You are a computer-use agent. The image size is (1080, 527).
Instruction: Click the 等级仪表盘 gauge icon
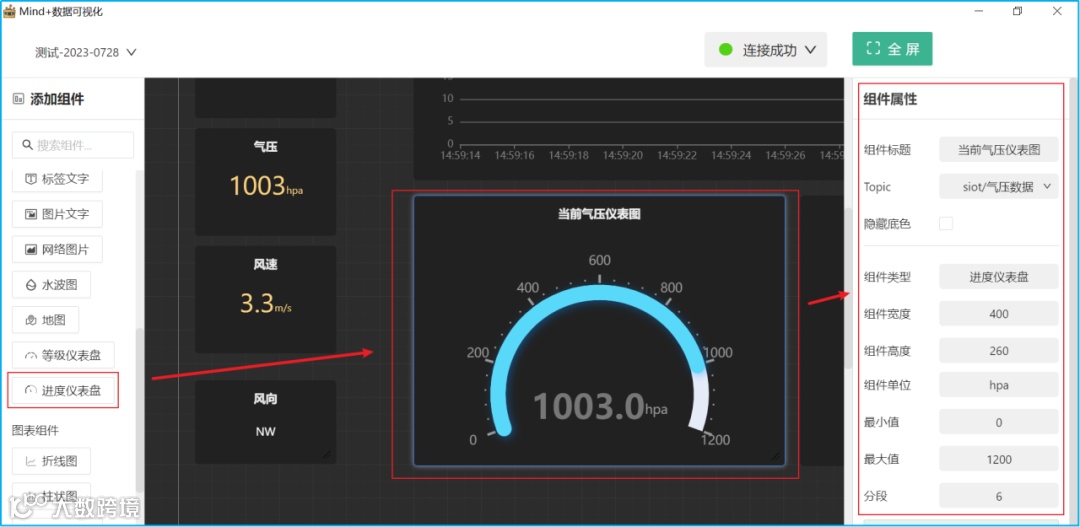[x=30, y=356]
